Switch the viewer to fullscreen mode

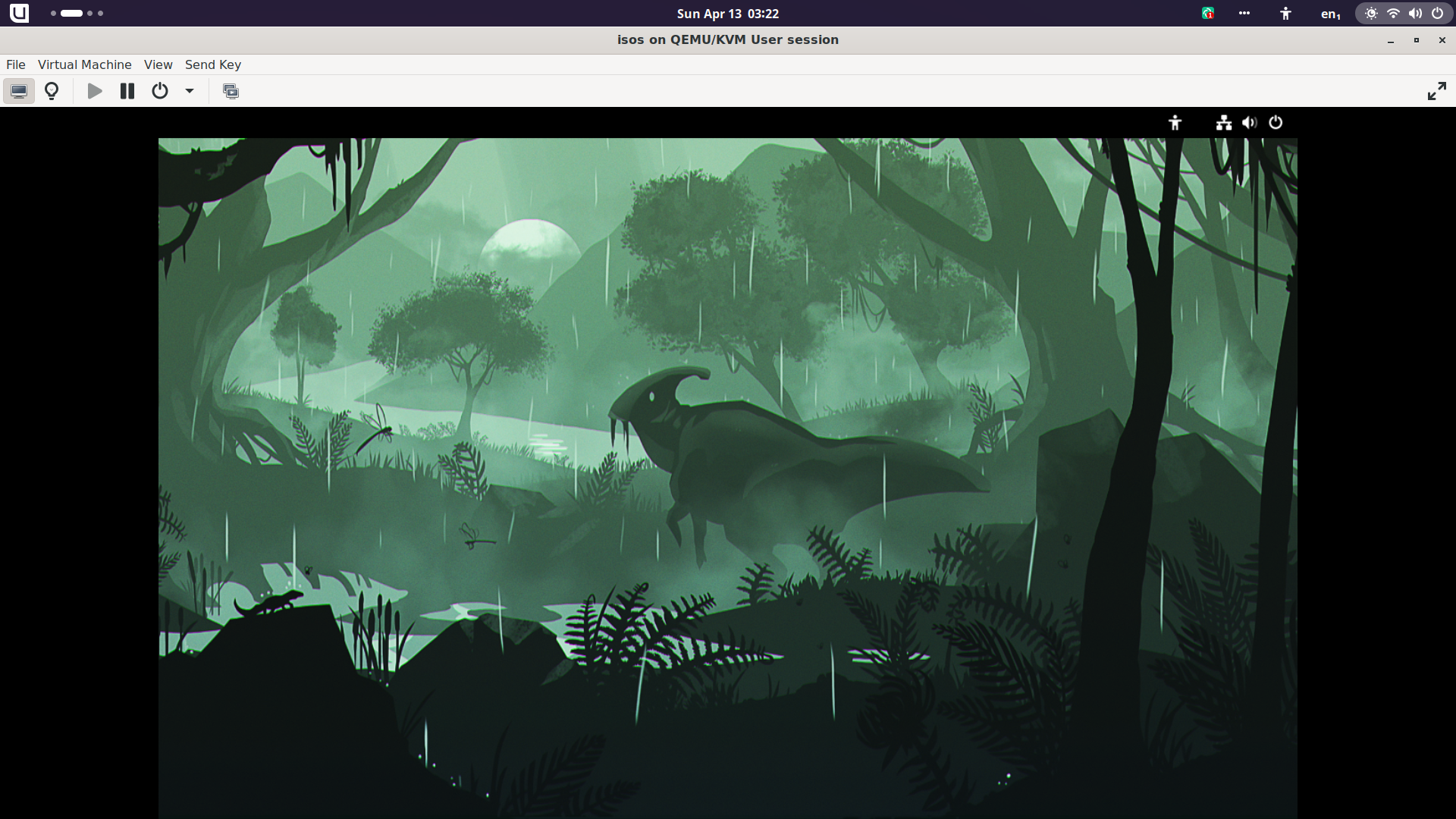(1436, 91)
